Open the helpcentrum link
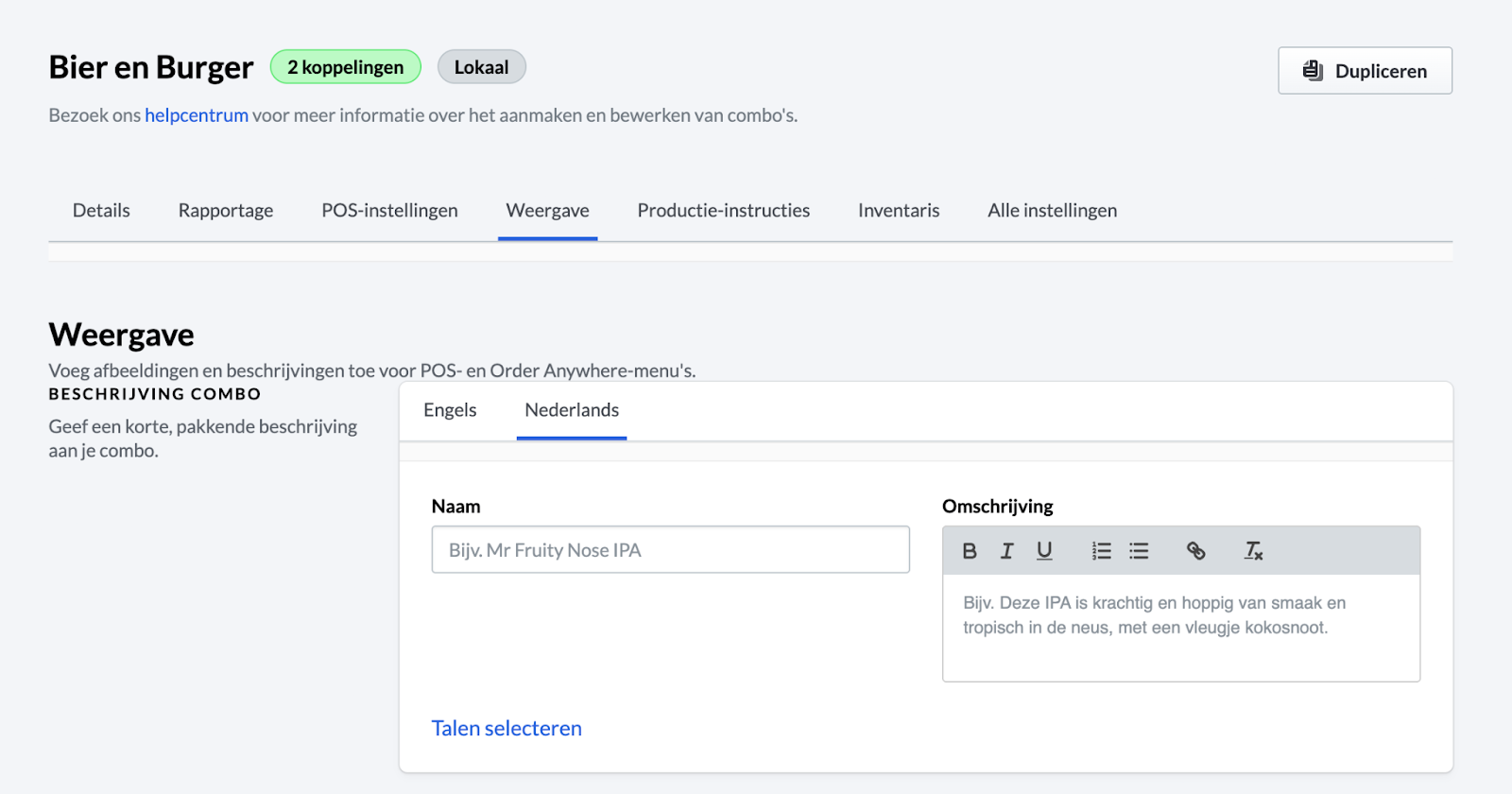This screenshot has width=1512, height=794. (x=196, y=115)
